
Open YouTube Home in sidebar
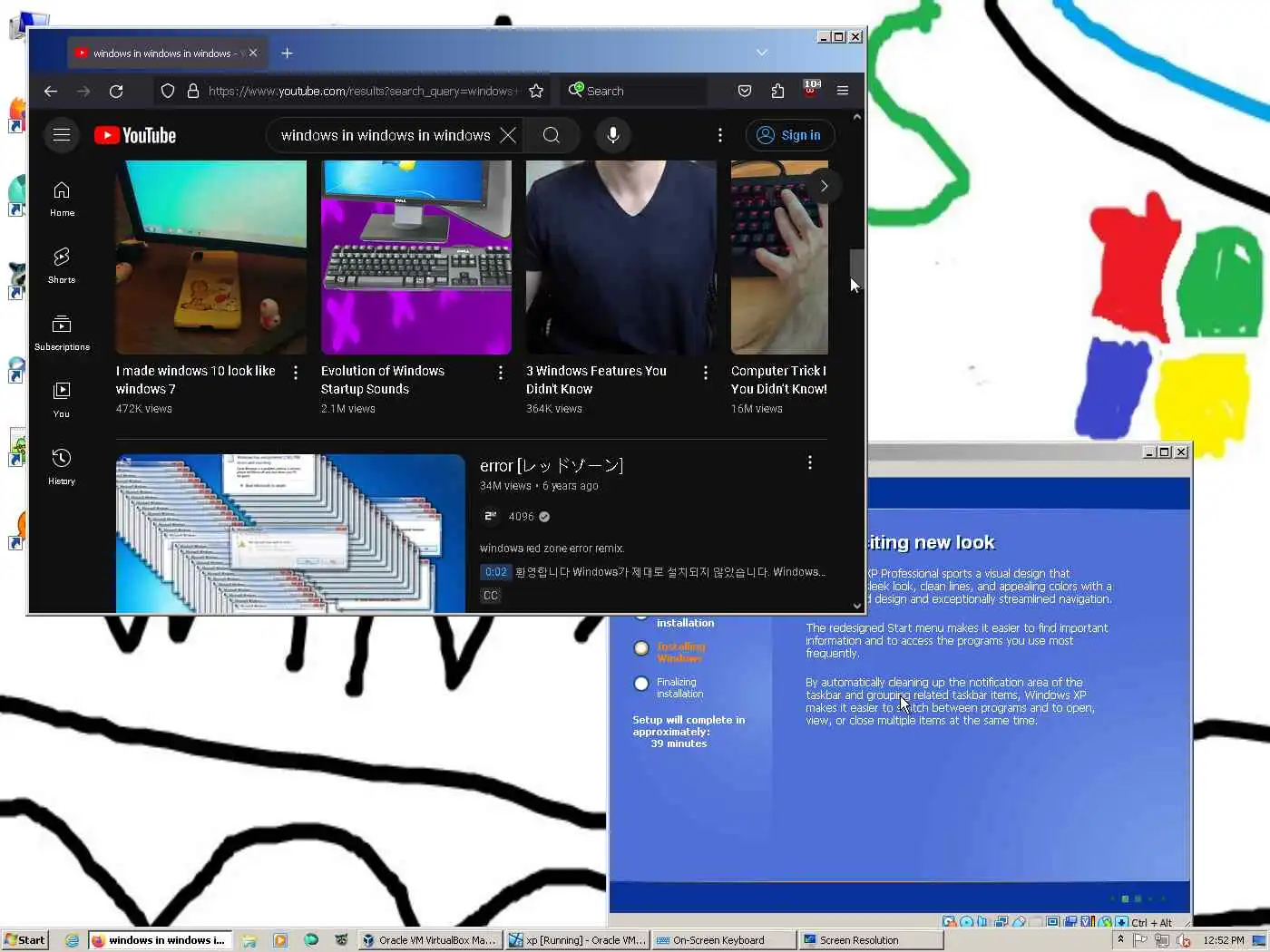click(x=62, y=199)
